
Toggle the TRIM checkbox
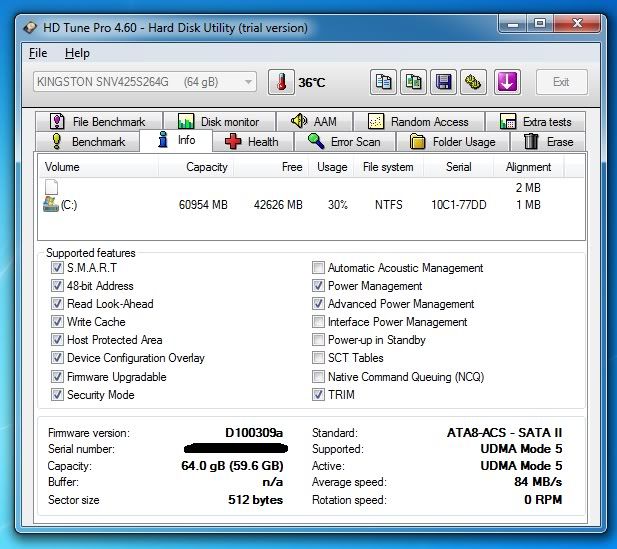(x=318, y=395)
